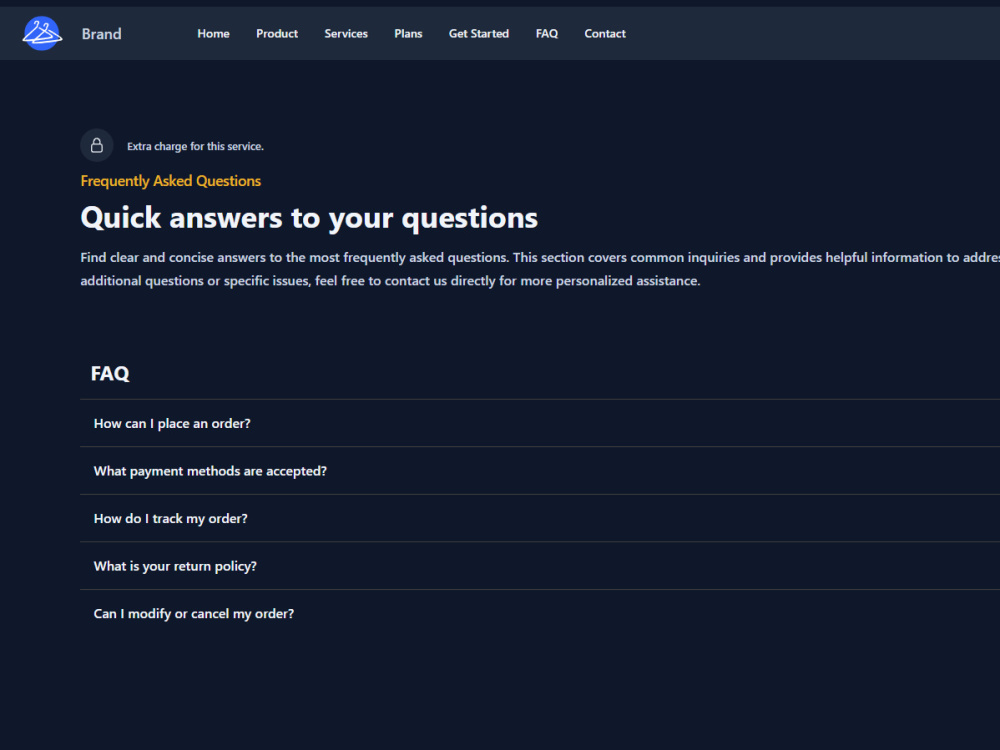Click the "Frequently Asked Questions" yellow subtitle
Viewport: 1000px width, 750px height.
tap(170, 181)
